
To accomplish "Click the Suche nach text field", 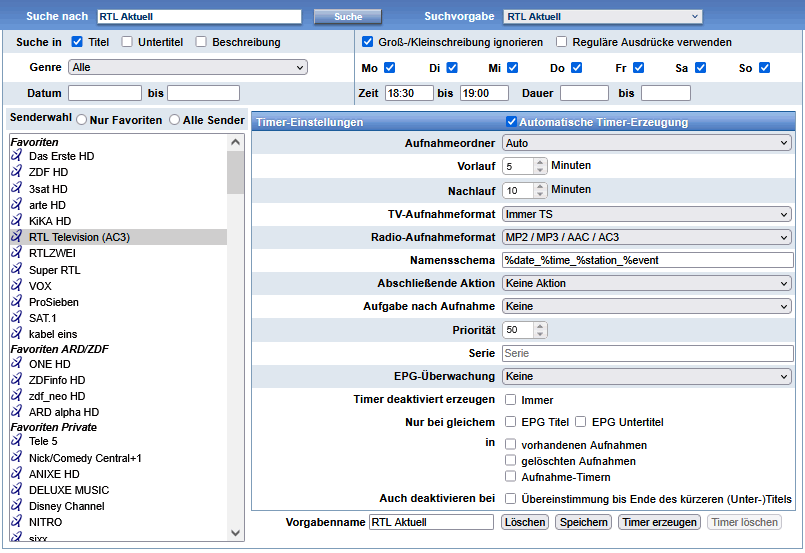I will (x=199, y=16).
